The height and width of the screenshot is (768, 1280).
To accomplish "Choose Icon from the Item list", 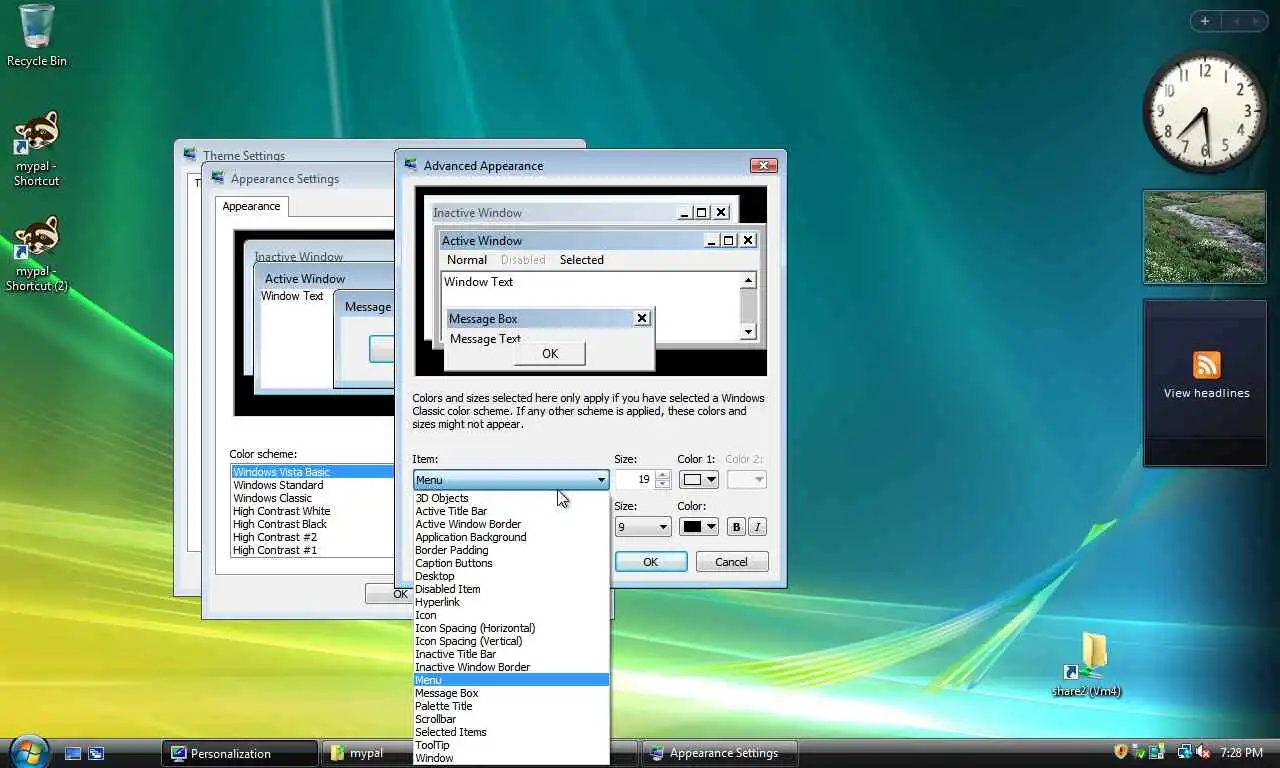I will [x=511, y=615].
